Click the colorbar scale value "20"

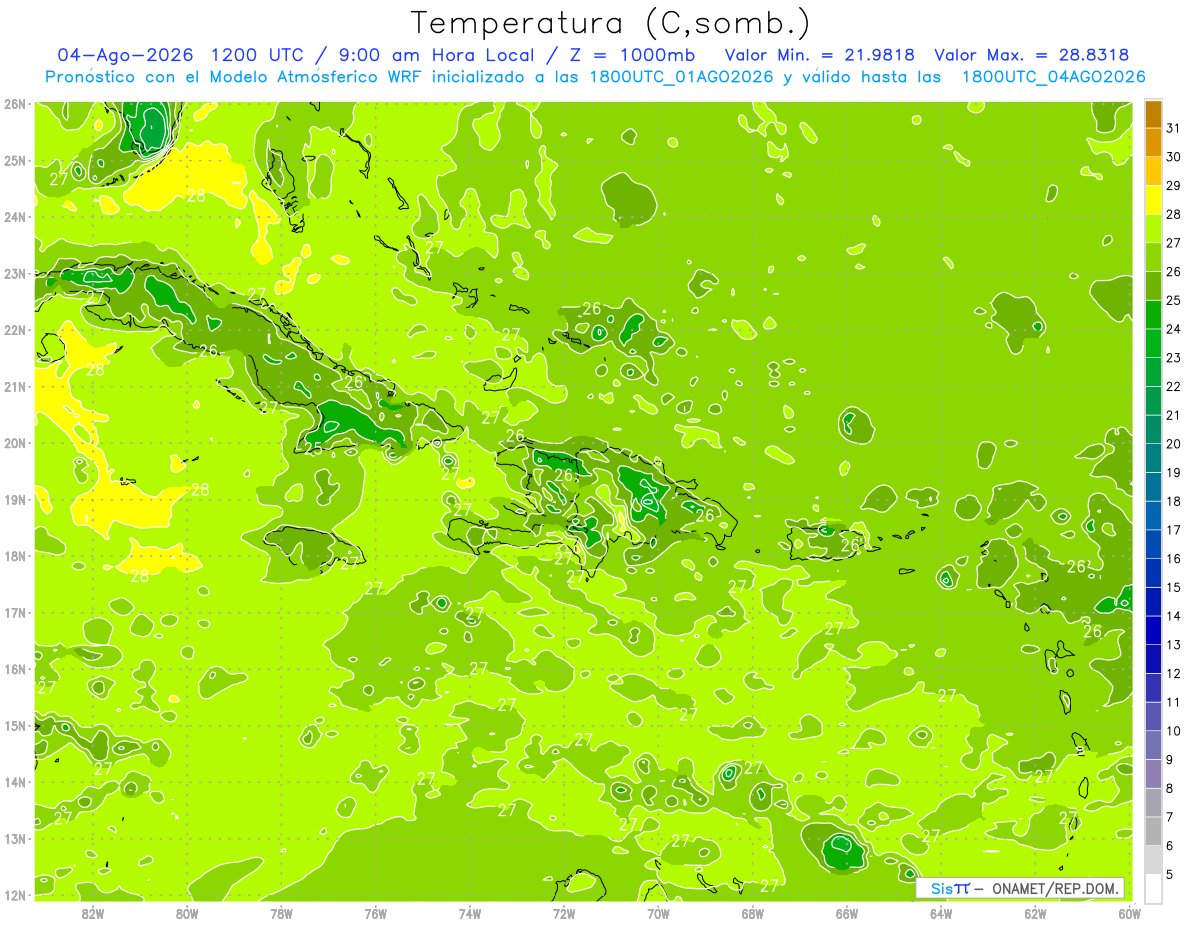[x=1174, y=444]
